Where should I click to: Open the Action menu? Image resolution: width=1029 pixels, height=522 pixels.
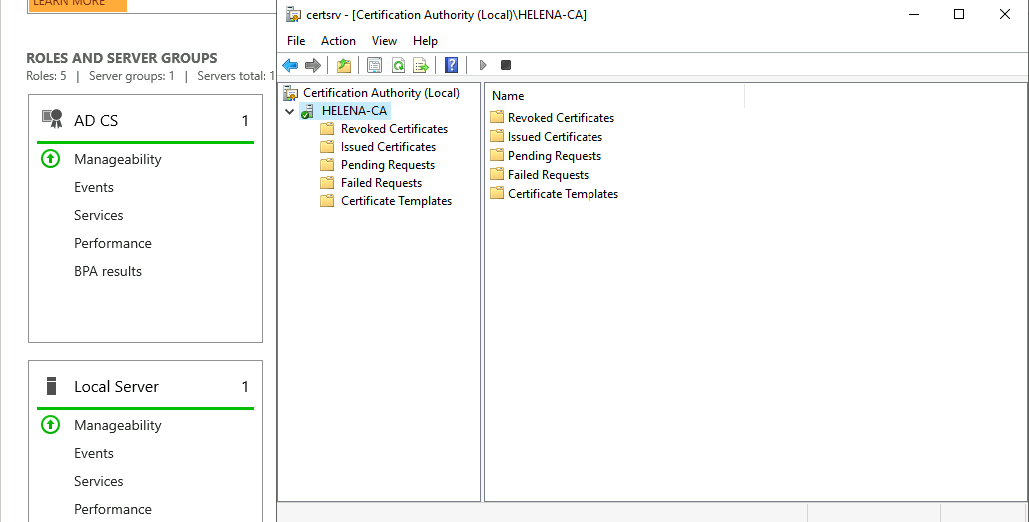click(x=338, y=41)
